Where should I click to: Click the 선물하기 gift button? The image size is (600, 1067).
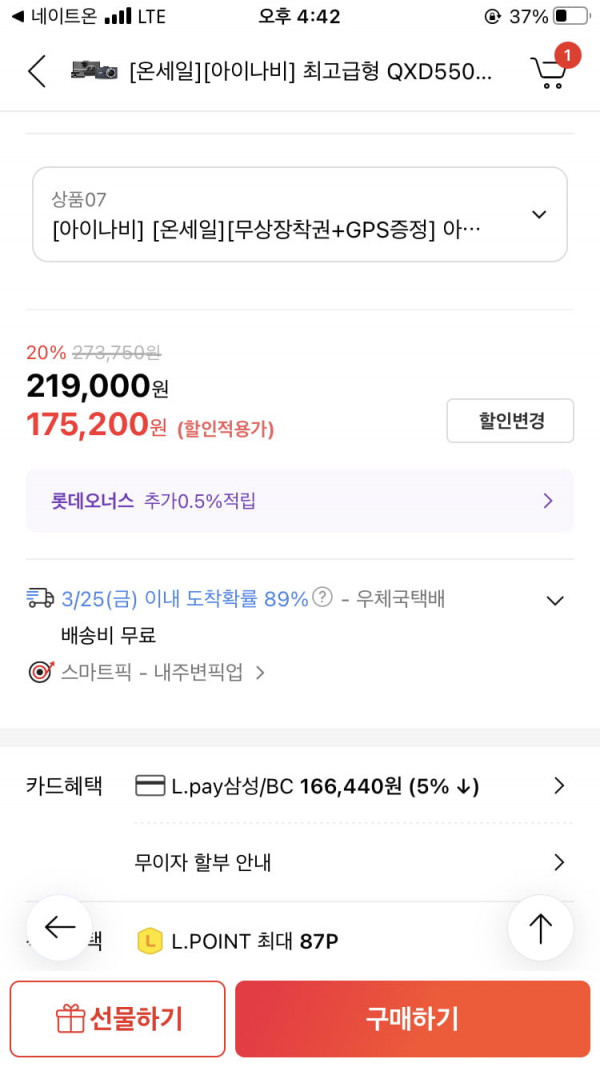click(x=118, y=1018)
